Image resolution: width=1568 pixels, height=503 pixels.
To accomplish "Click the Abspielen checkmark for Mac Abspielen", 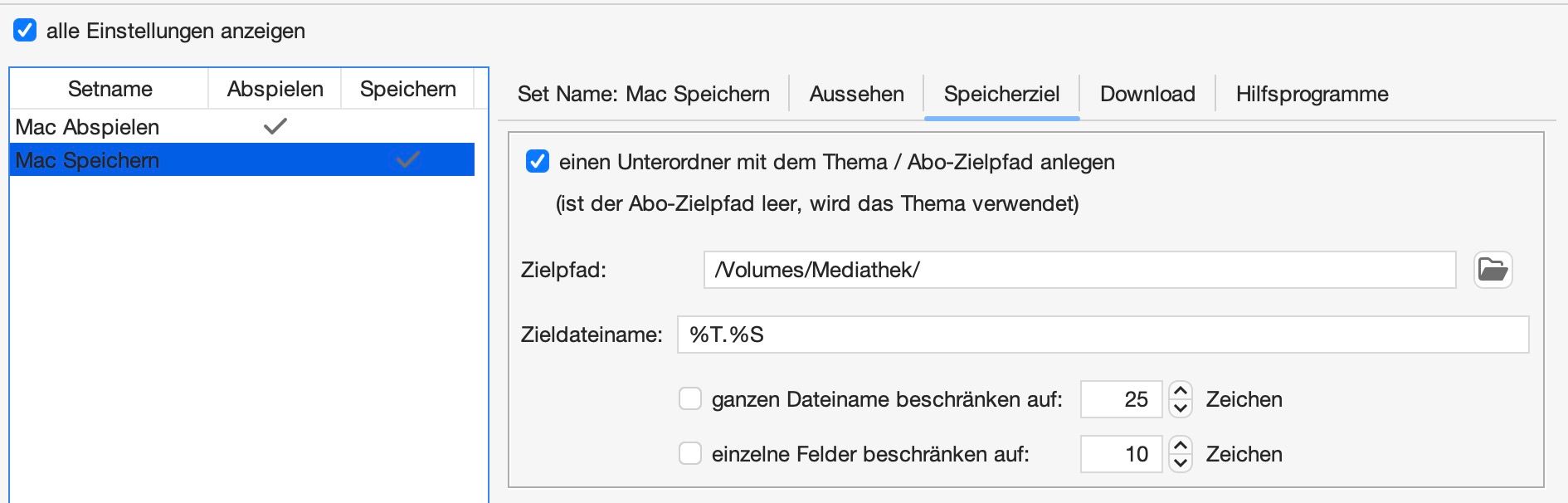I will (275, 126).
